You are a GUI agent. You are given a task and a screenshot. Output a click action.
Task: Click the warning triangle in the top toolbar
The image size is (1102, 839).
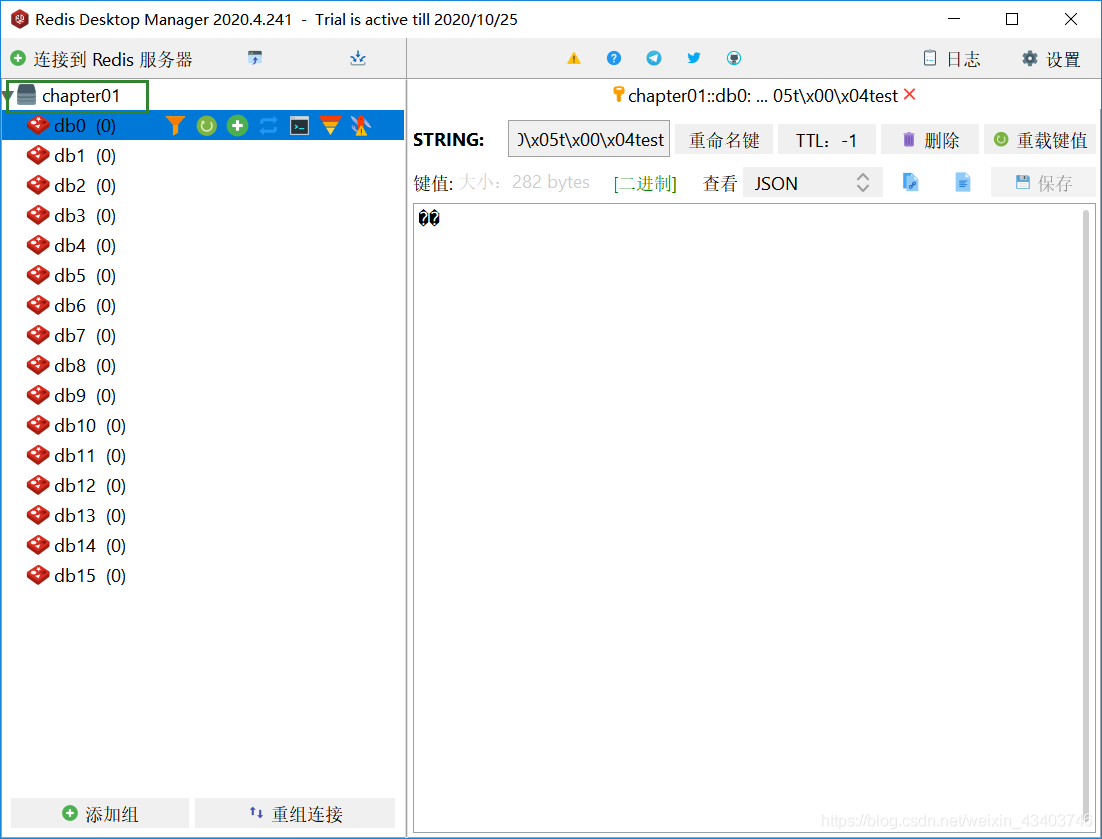pos(573,58)
